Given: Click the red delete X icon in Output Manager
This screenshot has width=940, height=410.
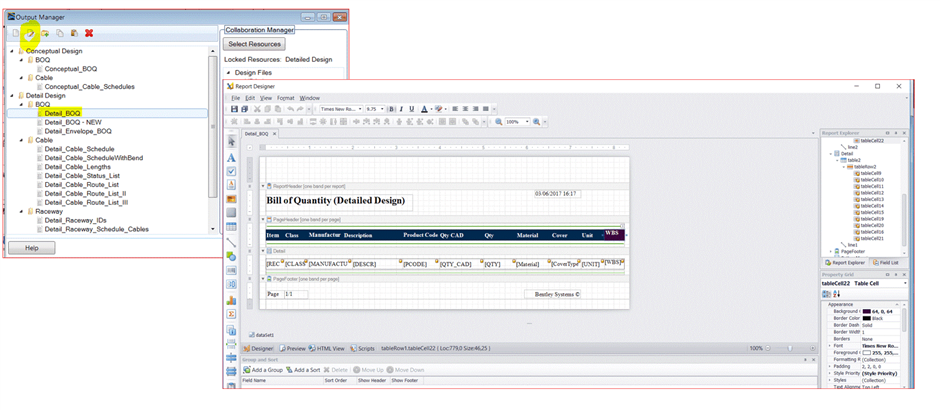Looking at the screenshot, I should tap(89, 34).
